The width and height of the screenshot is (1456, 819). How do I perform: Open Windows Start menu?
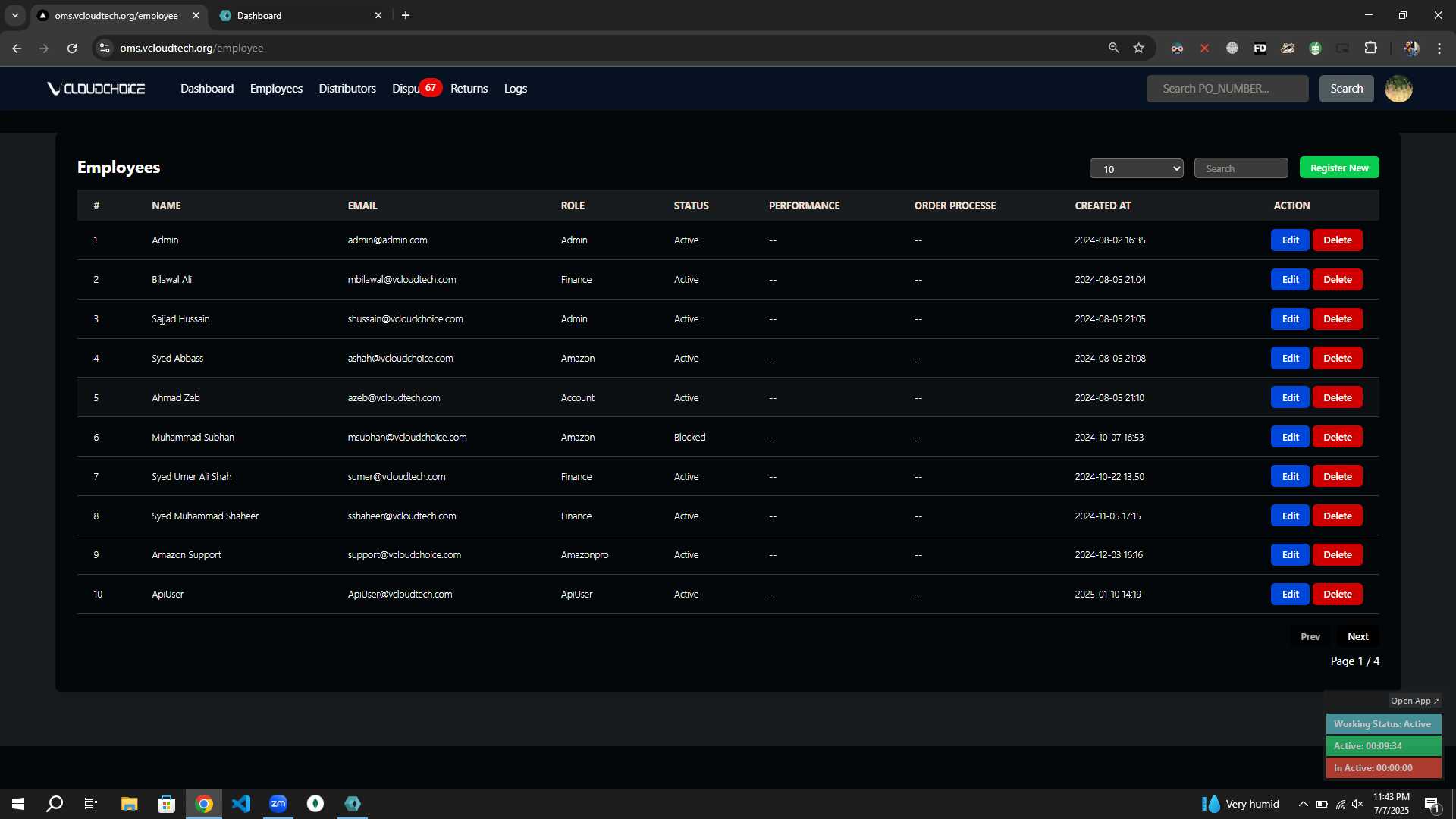tap(18, 804)
